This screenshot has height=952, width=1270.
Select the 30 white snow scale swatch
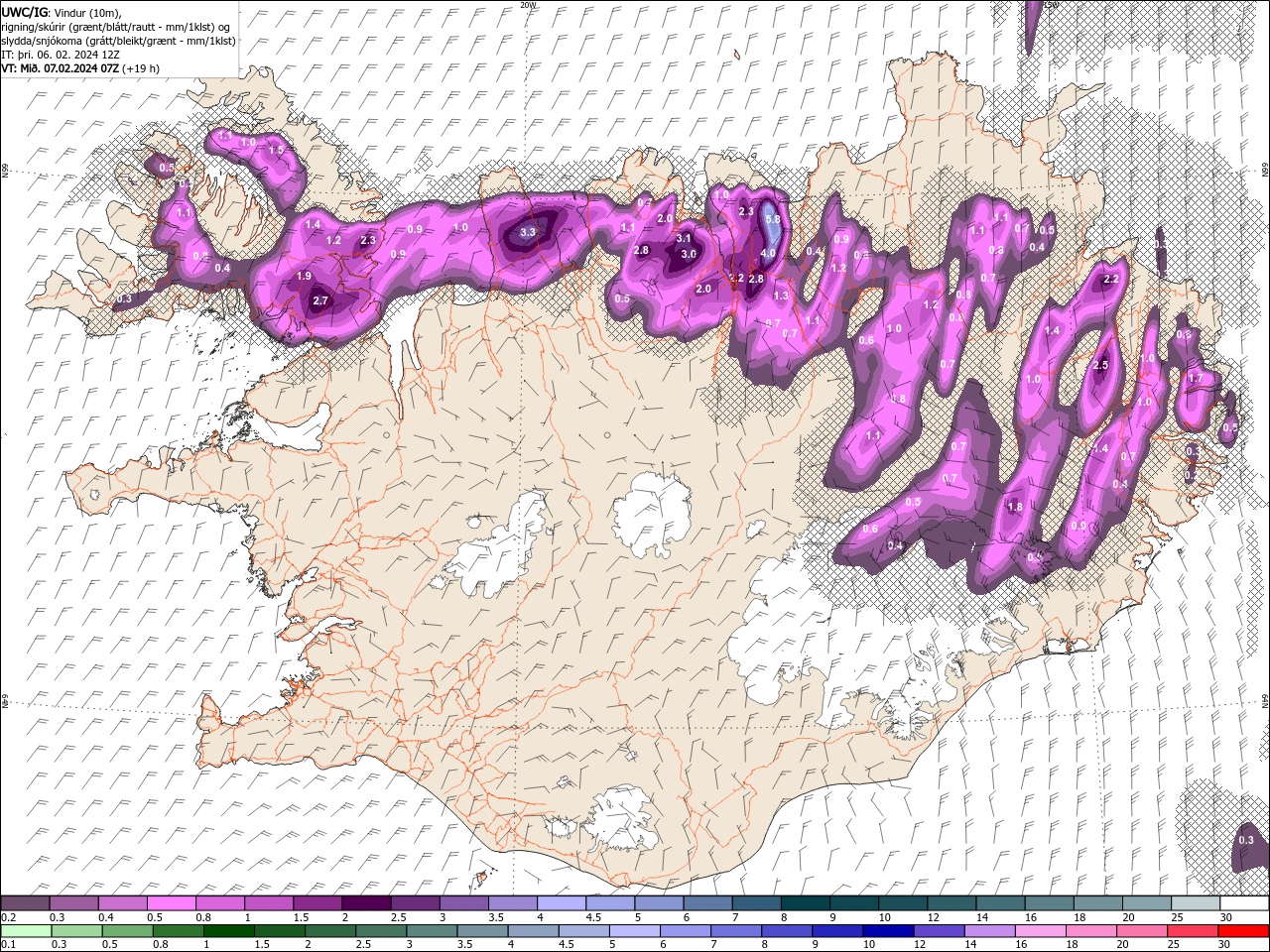click(1242, 903)
